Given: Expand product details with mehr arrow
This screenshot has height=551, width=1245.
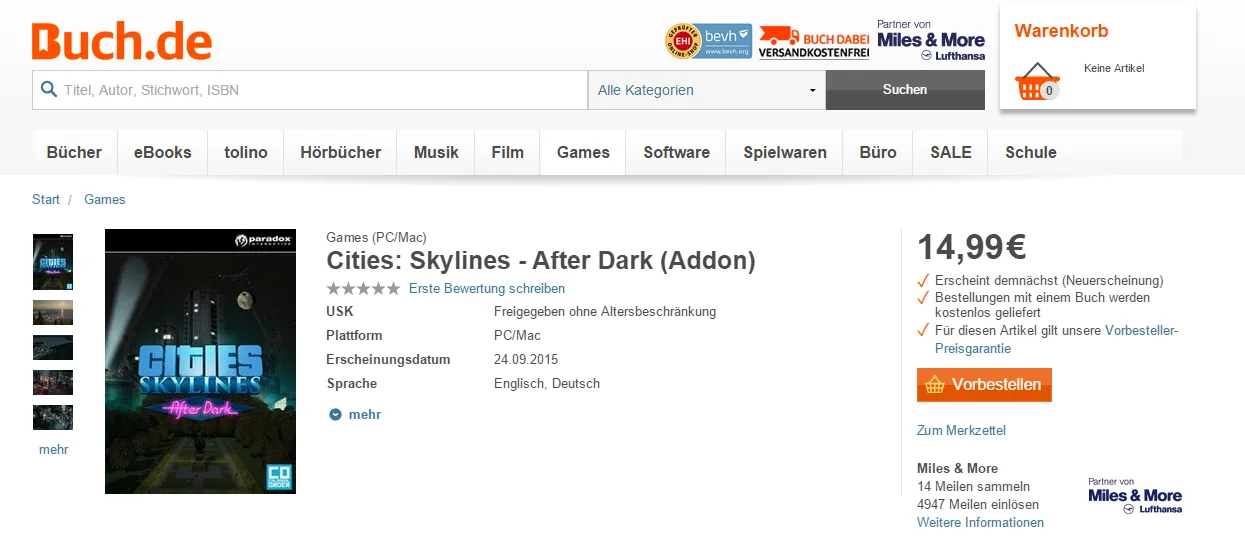Looking at the screenshot, I should 355,415.
